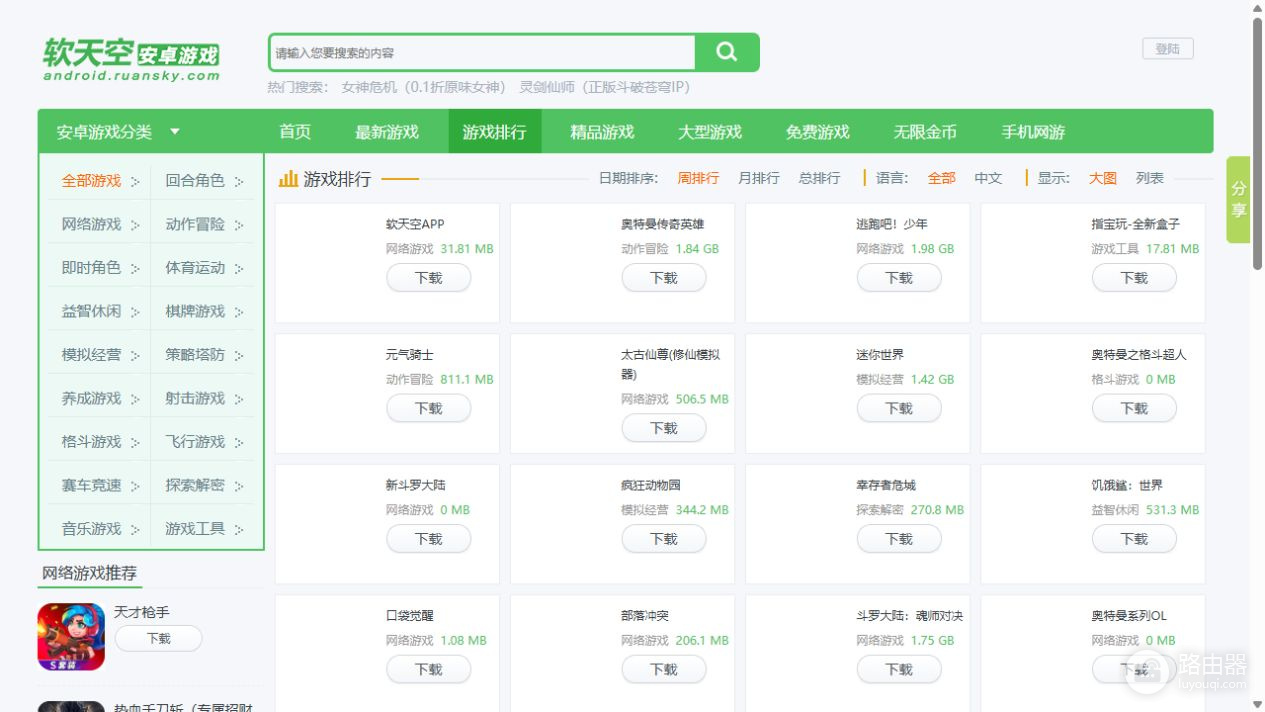Download 奥特曼传奇英雄
Viewport: 1265px width, 712px height.
(664, 278)
